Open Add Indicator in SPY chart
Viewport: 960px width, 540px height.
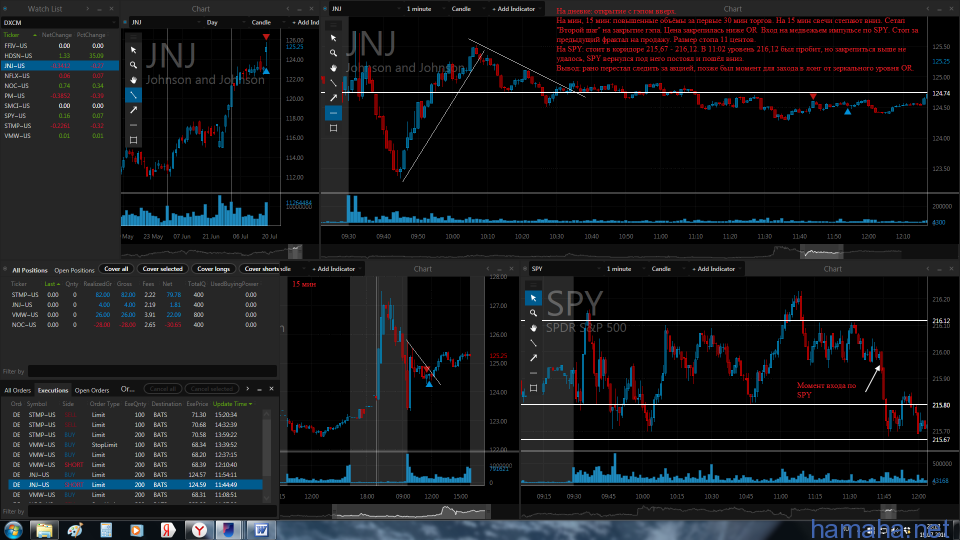716,269
